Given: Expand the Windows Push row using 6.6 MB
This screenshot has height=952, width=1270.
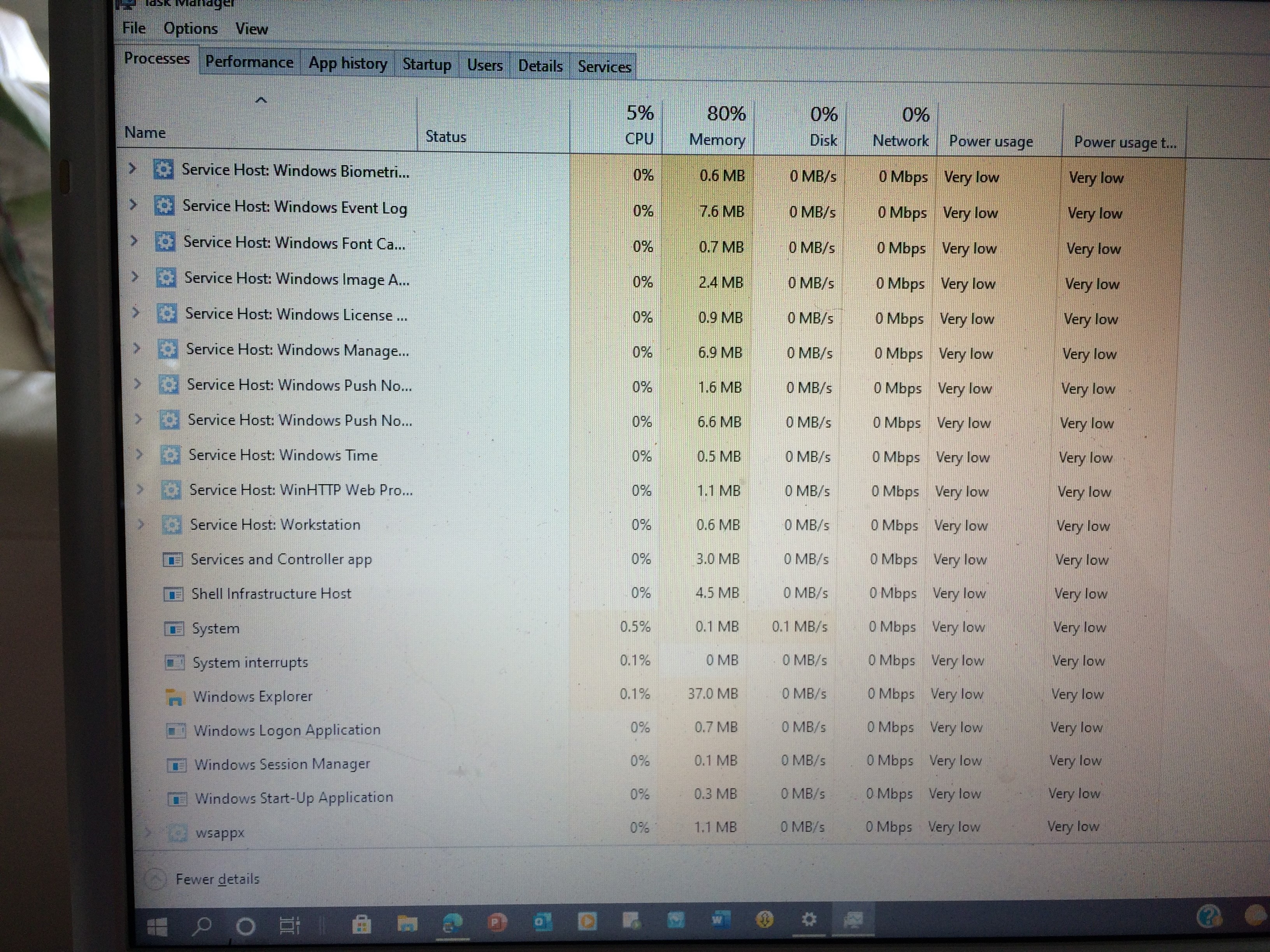Looking at the screenshot, I should click(x=139, y=419).
